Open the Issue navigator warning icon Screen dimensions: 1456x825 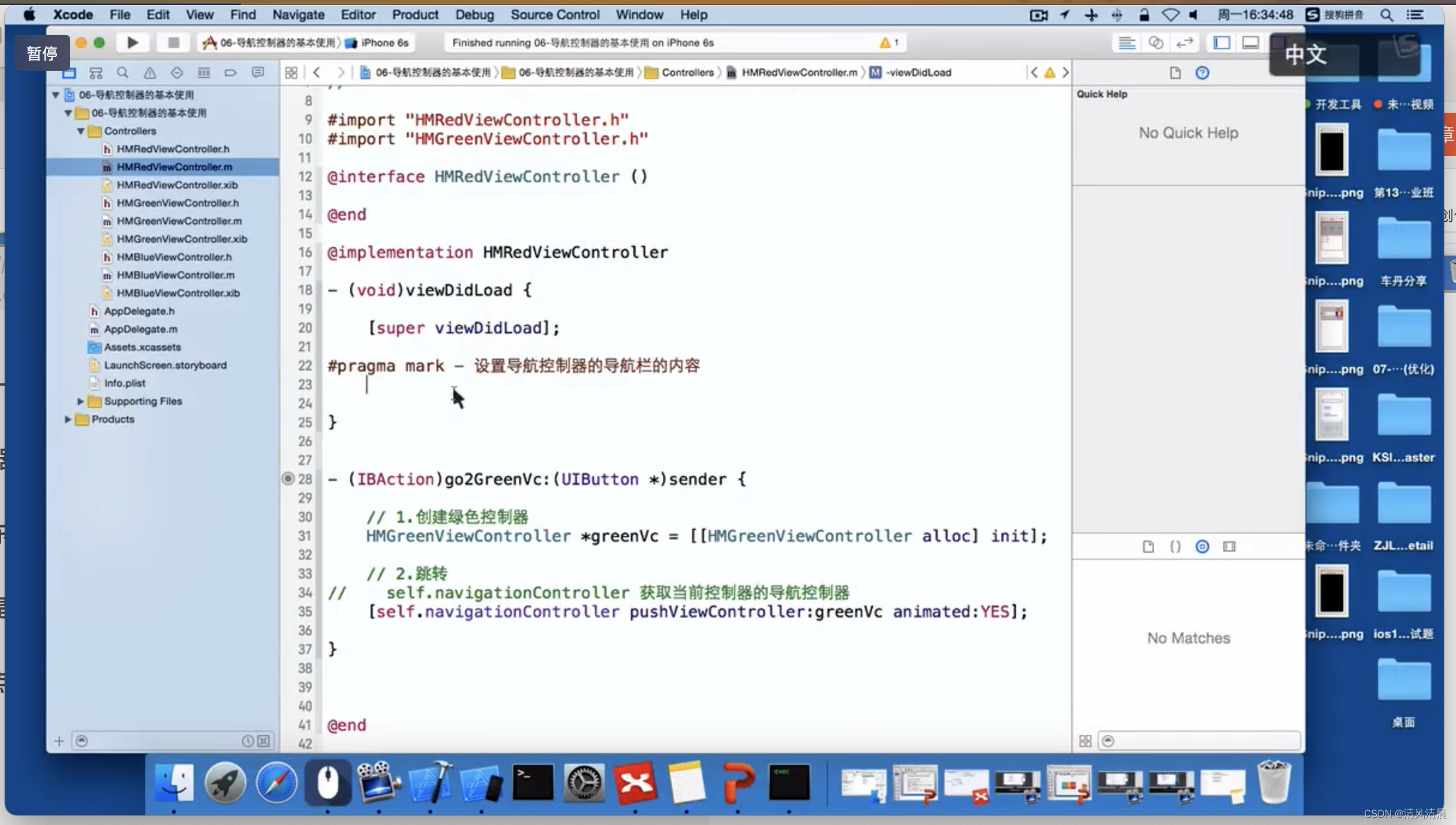(x=150, y=73)
